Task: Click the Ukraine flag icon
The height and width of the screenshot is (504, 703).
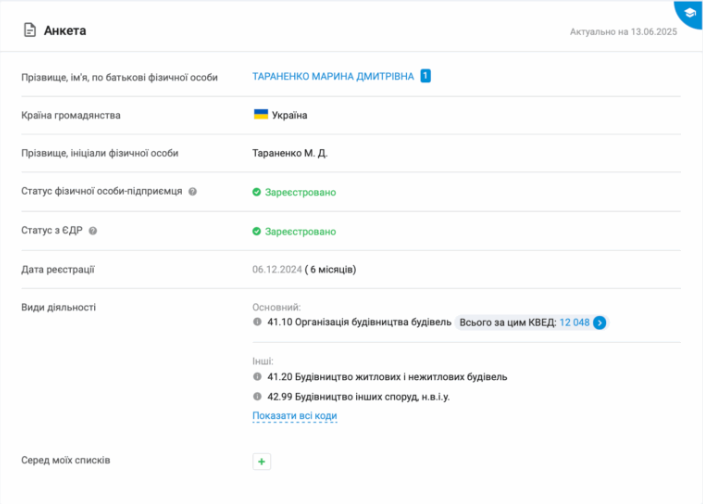Action: 261,114
